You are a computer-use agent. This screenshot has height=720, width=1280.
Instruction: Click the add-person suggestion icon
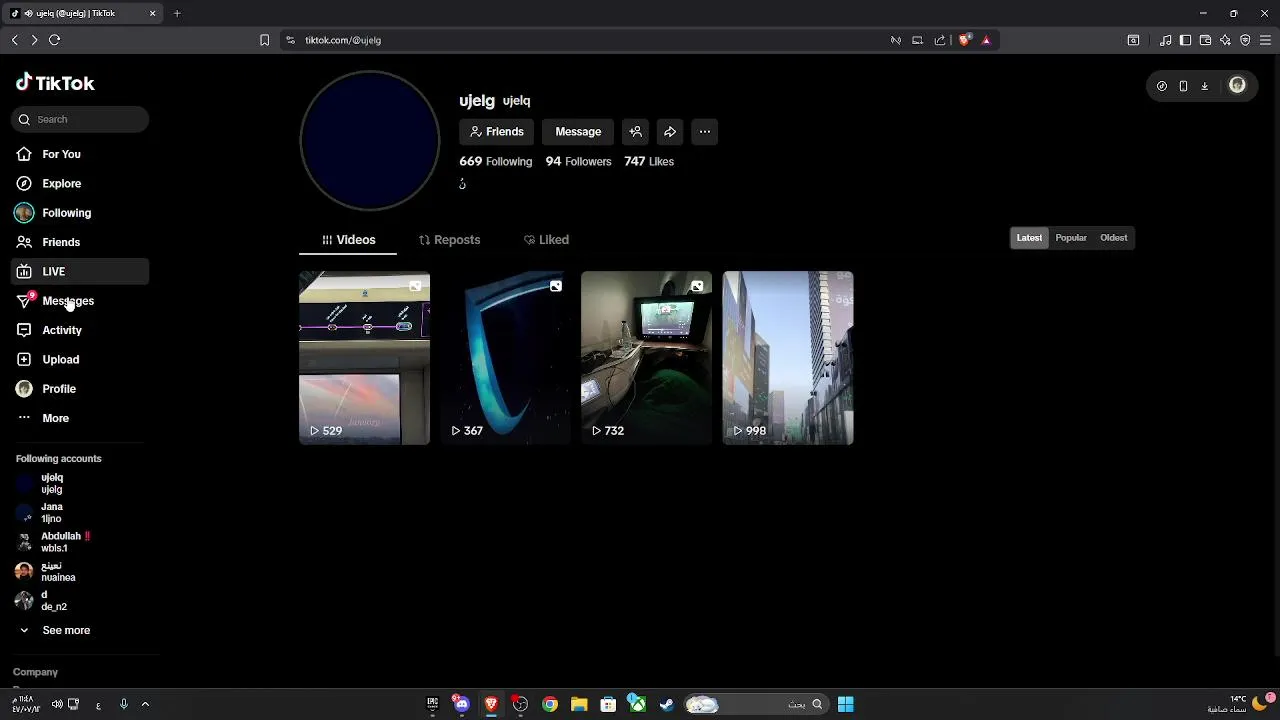pyautogui.click(x=635, y=132)
